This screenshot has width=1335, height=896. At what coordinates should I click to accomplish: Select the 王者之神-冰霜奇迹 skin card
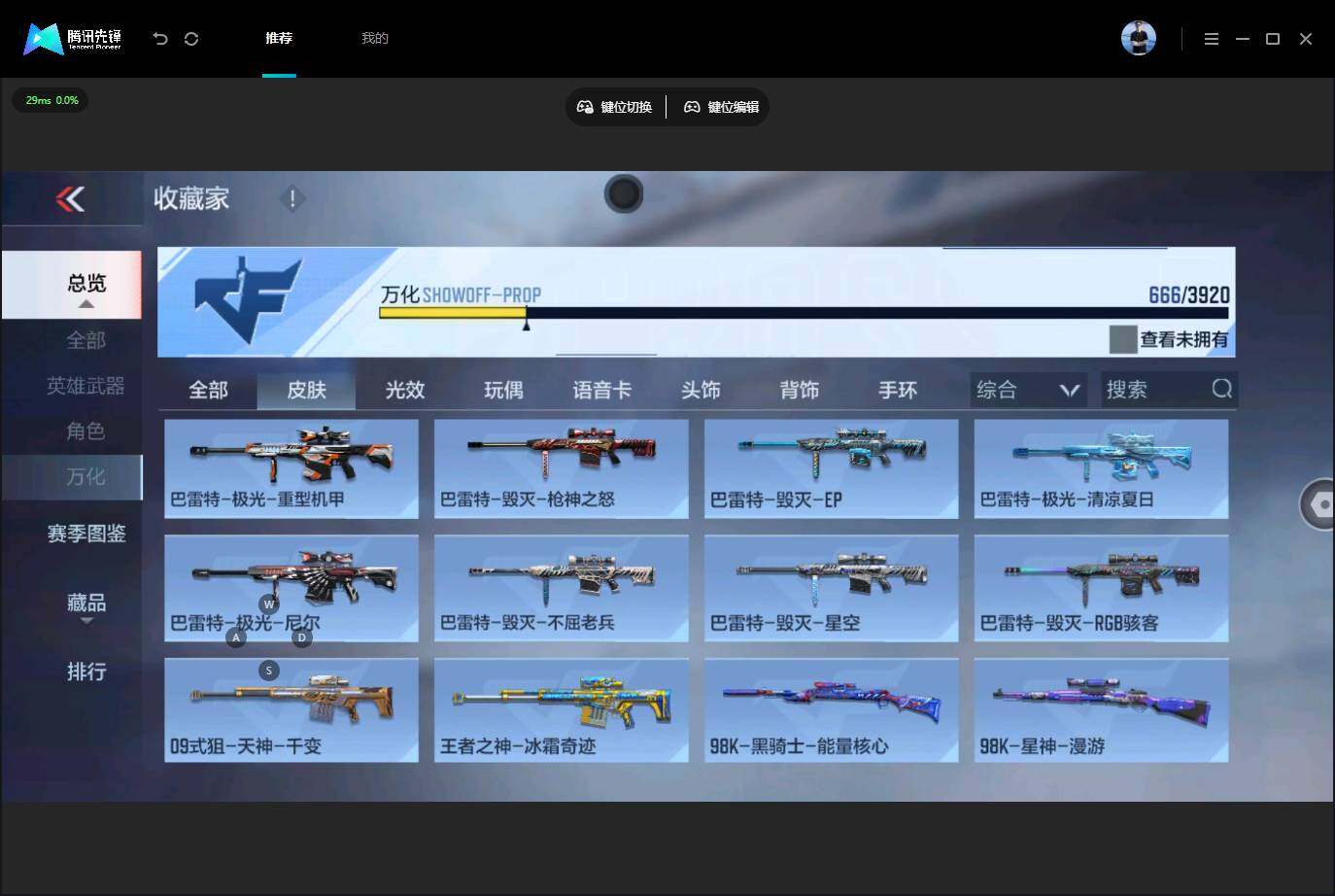[x=562, y=710]
